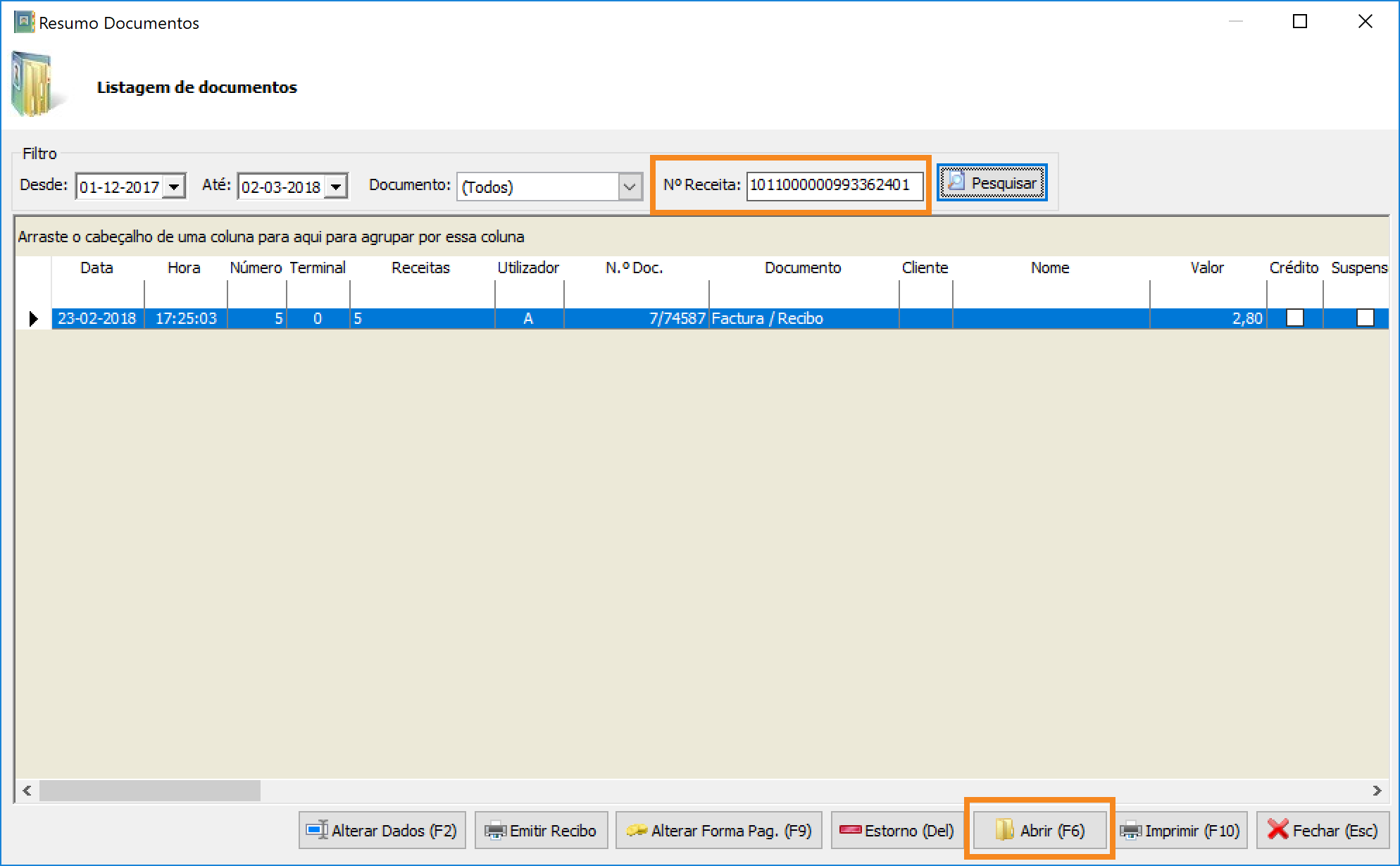The width and height of the screenshot is (1400, 866).
Task: Open the Desde date dropdown
Action: (174, 187)
